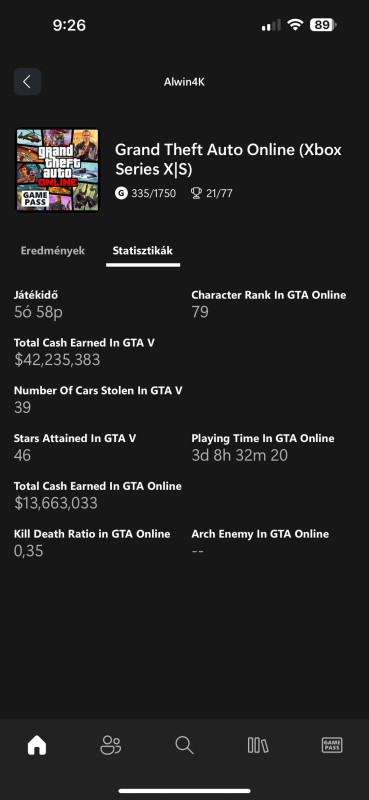Open the Library icon in bottom bar
The width and height of the screenshot is (369, 800).
point(258,745)
